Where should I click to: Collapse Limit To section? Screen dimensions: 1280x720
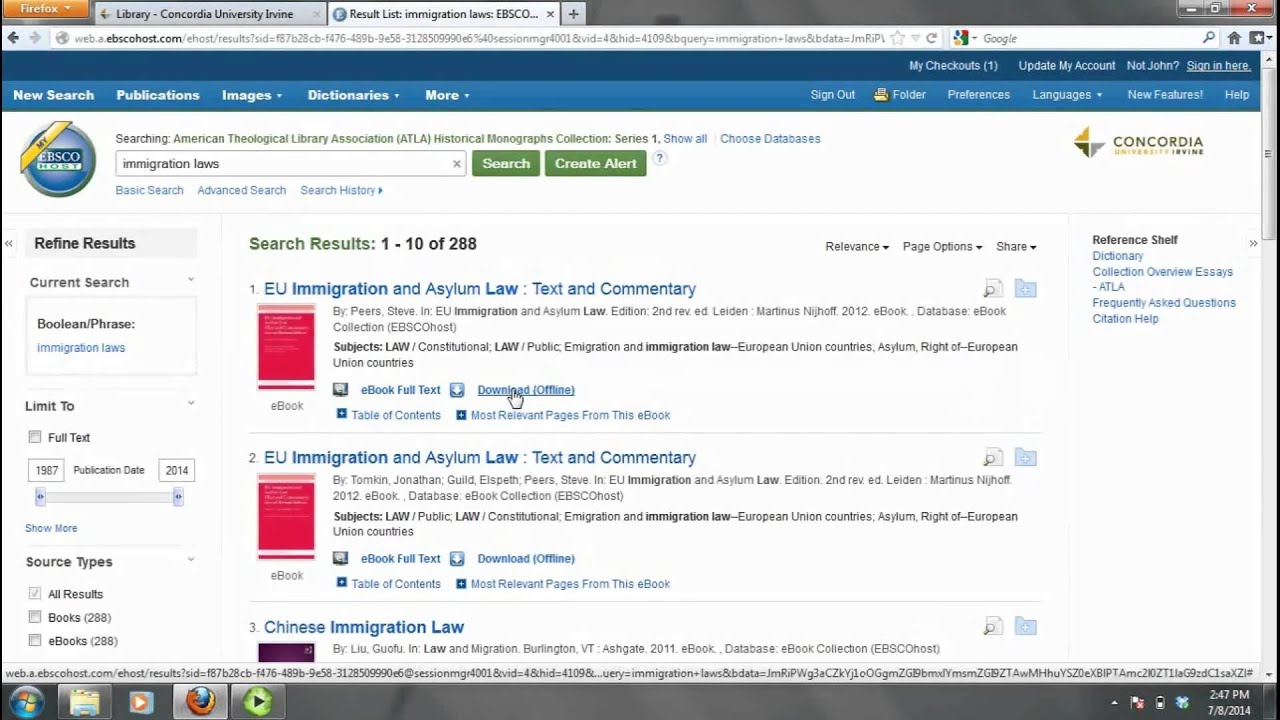(x=191, y=404)
